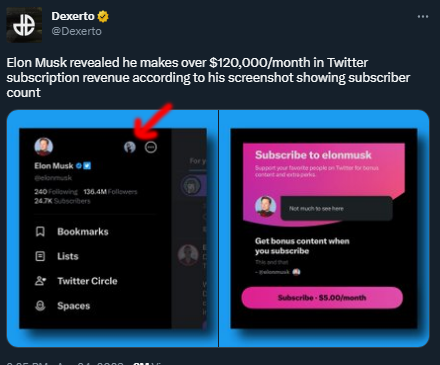Open the circled ellipsis accounts menu icon
Viewport: 440px width, 365px height.
click(x=151, y=147)
